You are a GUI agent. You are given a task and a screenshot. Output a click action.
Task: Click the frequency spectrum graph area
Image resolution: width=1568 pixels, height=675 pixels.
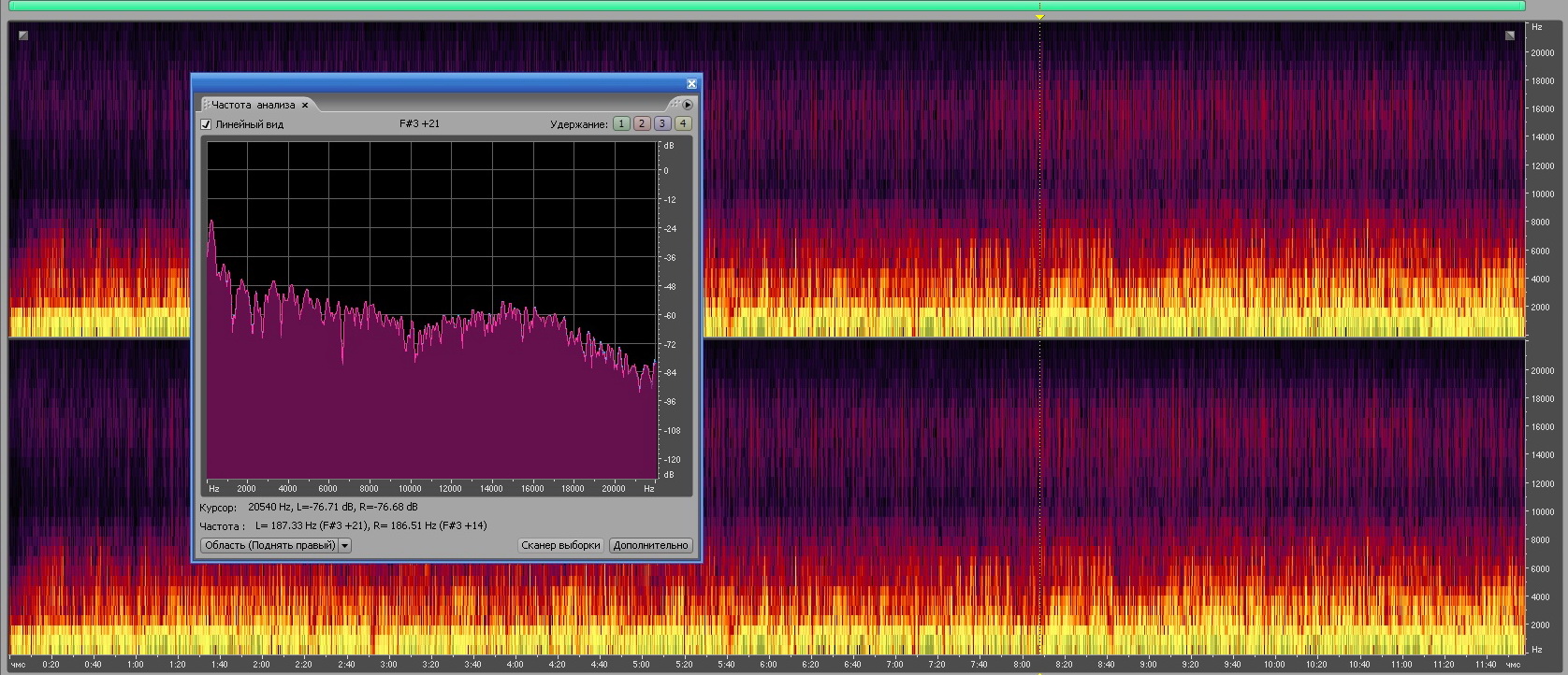(x=431, y=310)
